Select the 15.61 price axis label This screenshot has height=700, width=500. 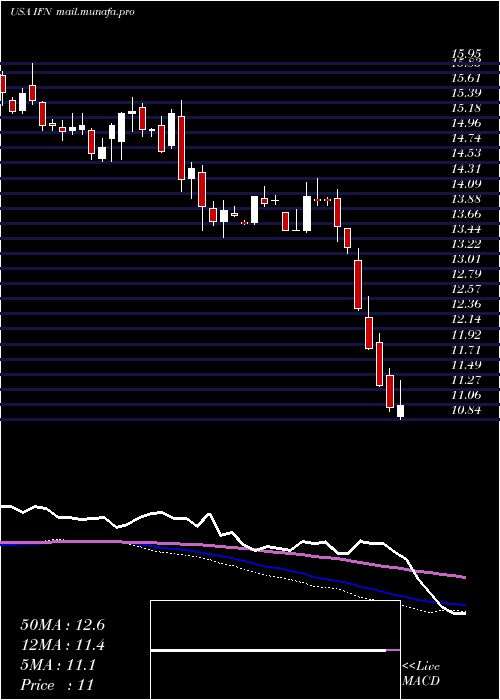point(466,78)
